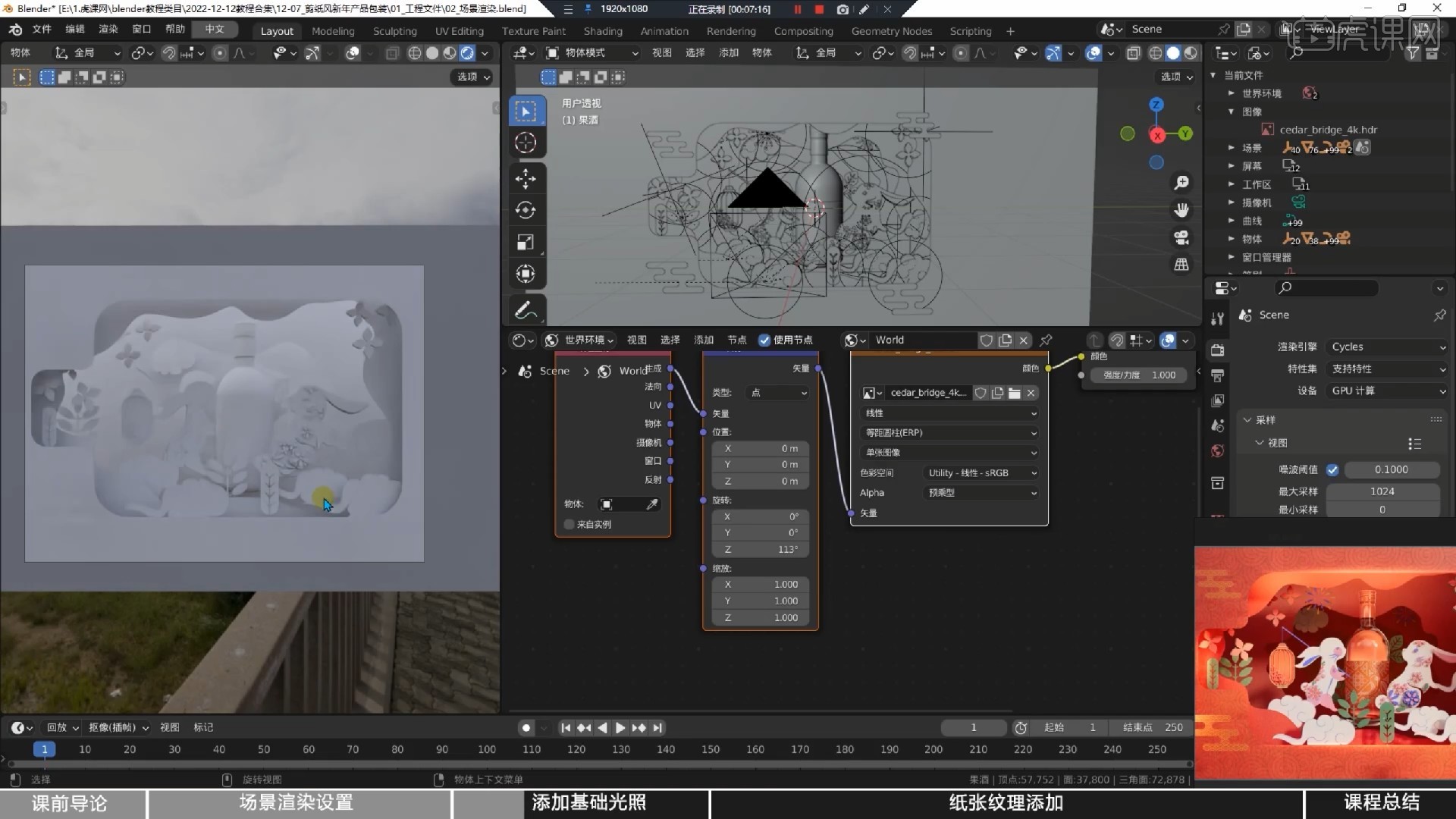
Task: Click the Z rotation 113° field
Action: tap(761, 550)
